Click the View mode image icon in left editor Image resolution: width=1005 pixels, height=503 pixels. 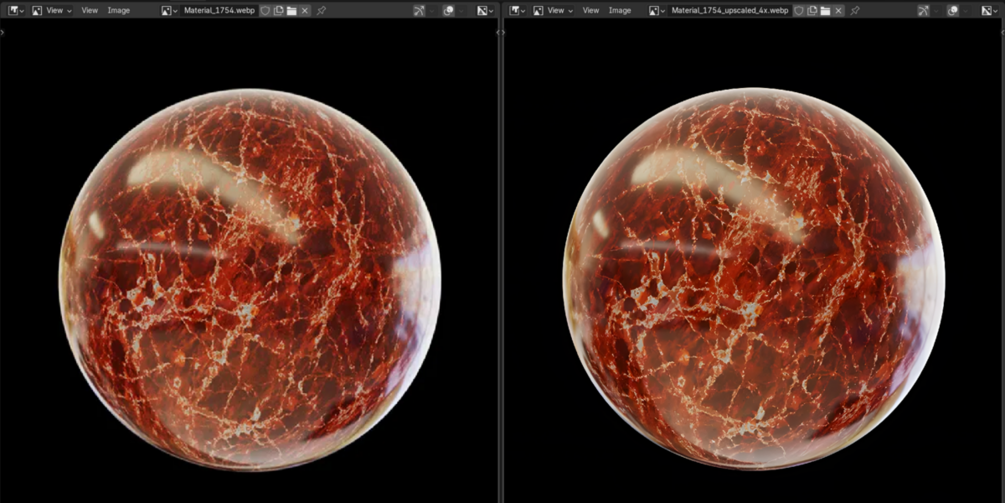pyautogui.click(x=37, y=10)
